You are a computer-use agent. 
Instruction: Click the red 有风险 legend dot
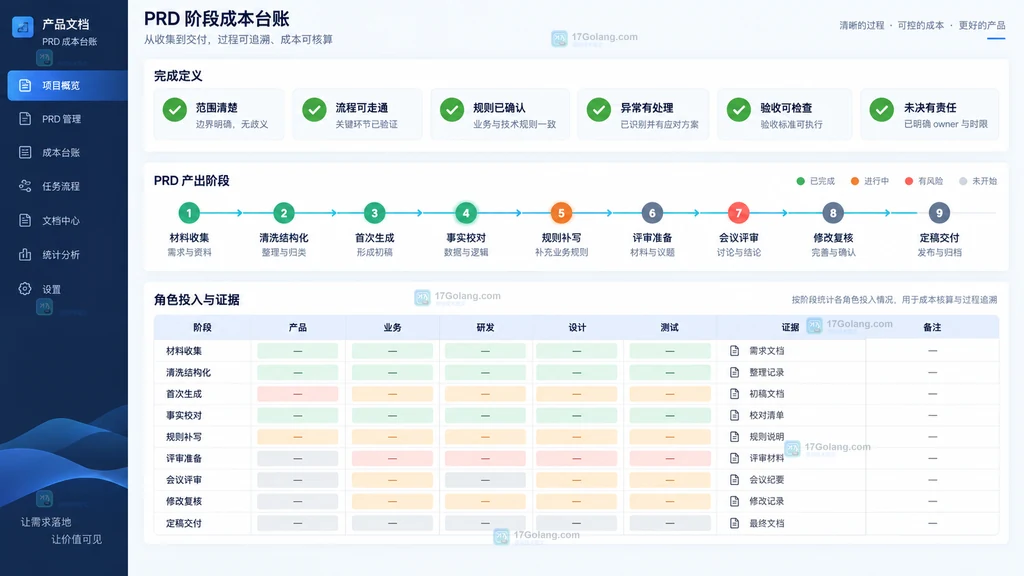[908, 182]
